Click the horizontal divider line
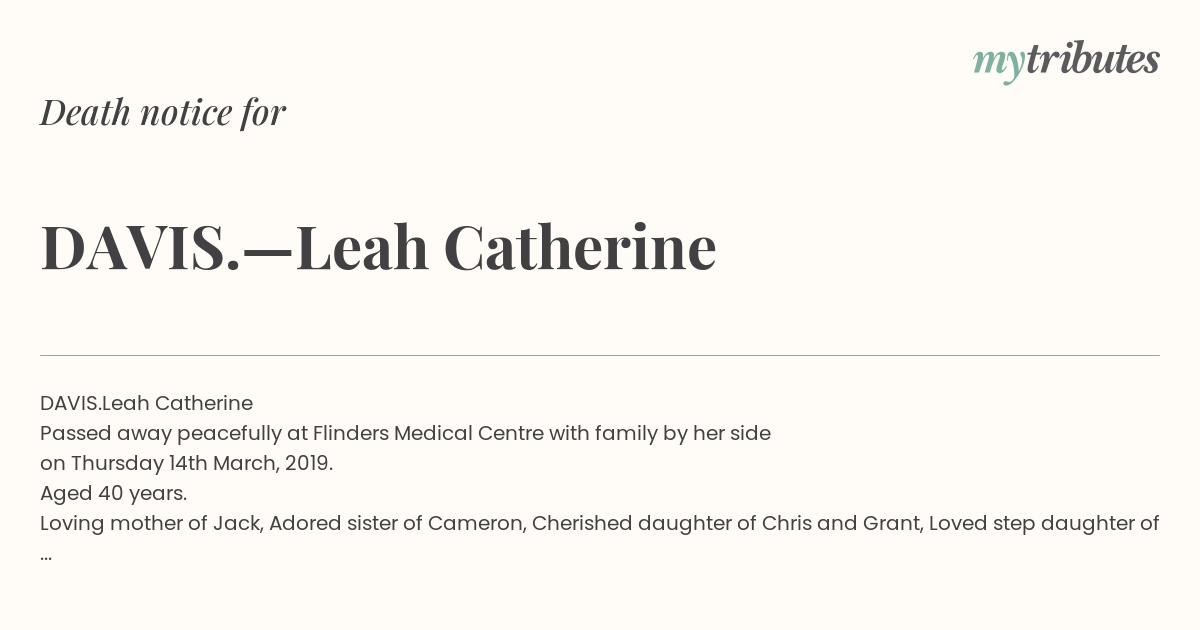Screen dimensions: 1200x630 pos(600,355)
